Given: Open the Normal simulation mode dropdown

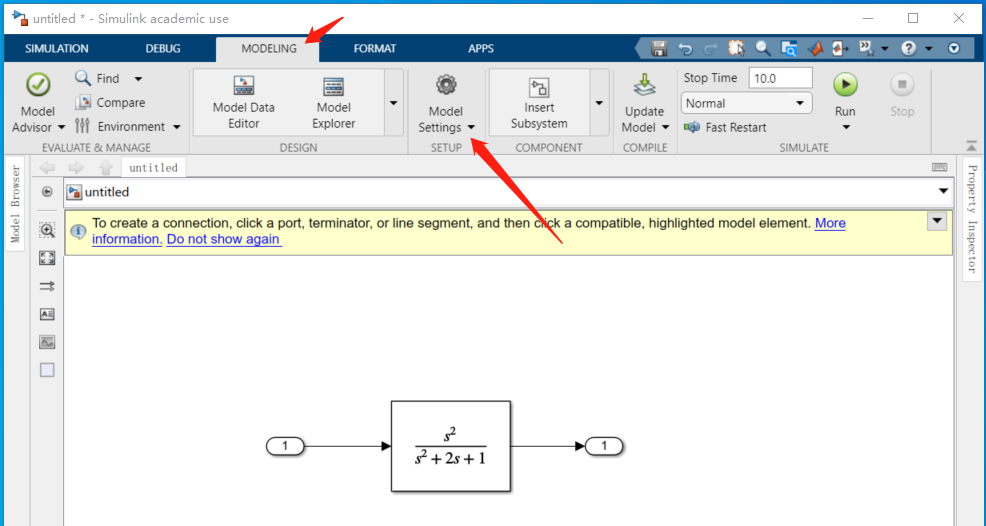Looking at the screenshot, I should (x=746, y=103).
